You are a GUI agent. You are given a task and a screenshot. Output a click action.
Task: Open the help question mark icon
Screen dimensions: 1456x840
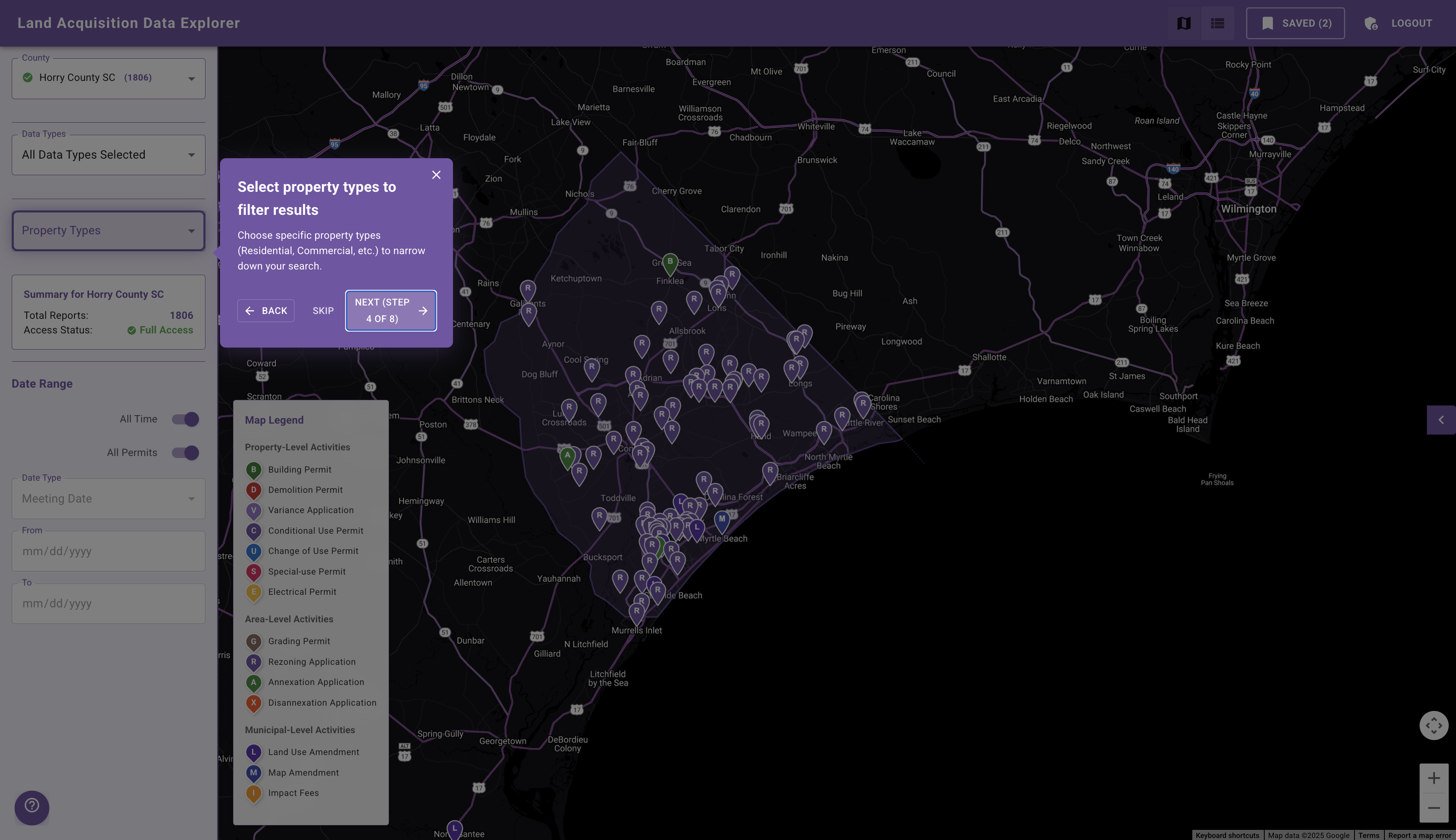point(32,808)
